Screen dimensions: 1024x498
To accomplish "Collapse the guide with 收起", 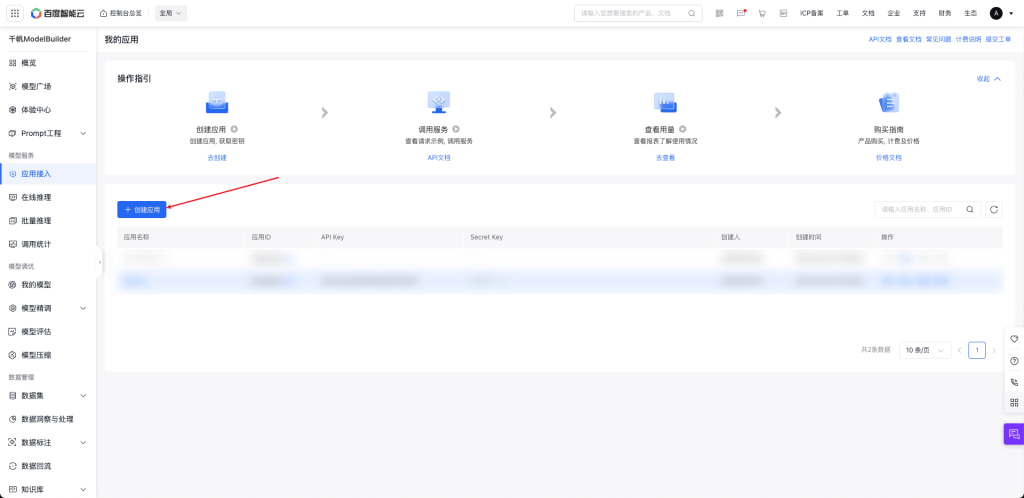I will coord(988,78).
